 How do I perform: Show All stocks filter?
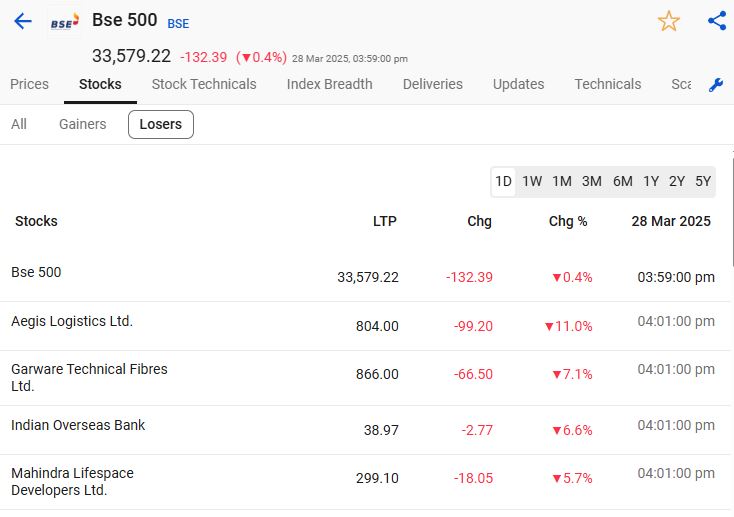(x=19, y=124)
